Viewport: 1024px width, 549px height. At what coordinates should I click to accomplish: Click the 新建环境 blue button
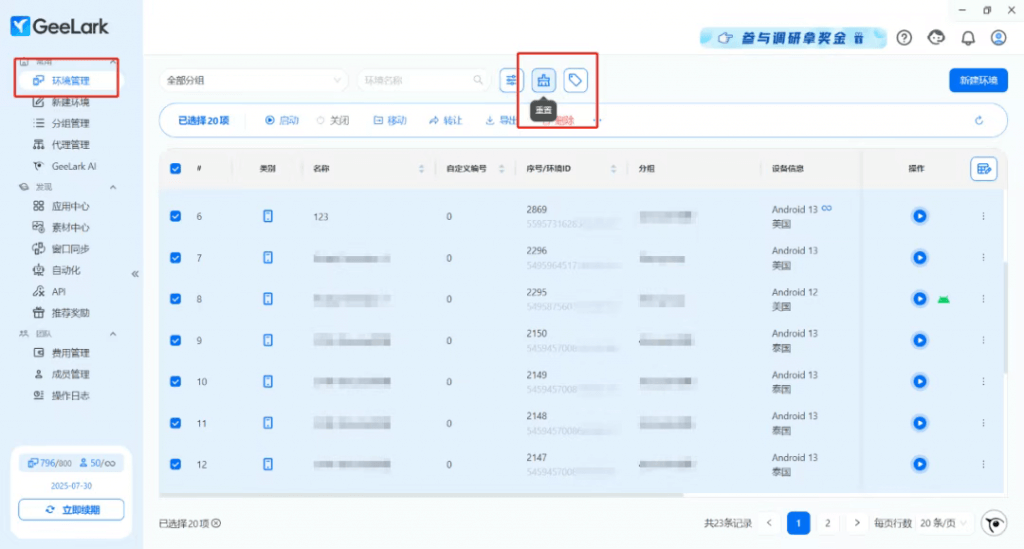[x=977, y=80]
